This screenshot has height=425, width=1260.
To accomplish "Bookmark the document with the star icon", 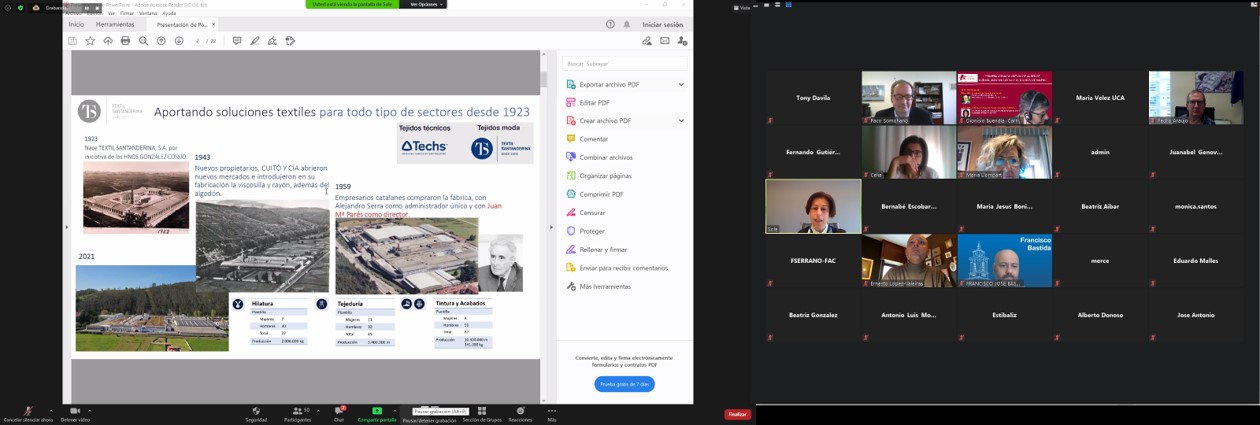I will (x=90, y=41).
